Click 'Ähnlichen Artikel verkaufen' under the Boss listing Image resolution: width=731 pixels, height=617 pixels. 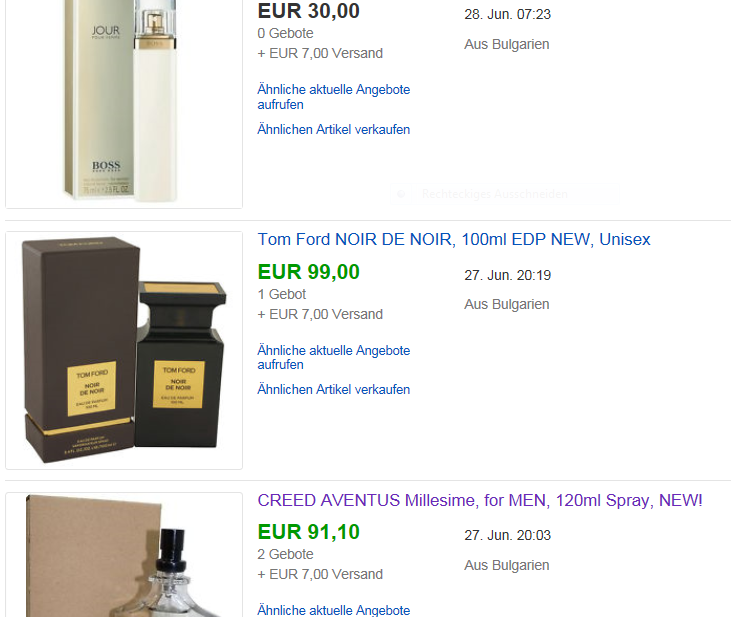[333, 129]
